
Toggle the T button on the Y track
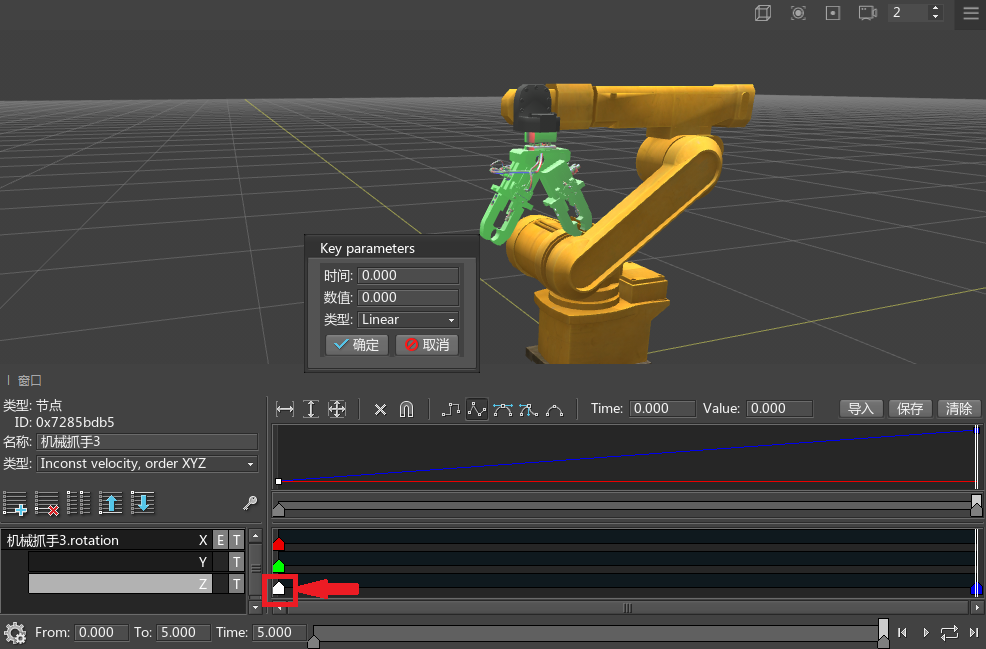coord(236,562)
